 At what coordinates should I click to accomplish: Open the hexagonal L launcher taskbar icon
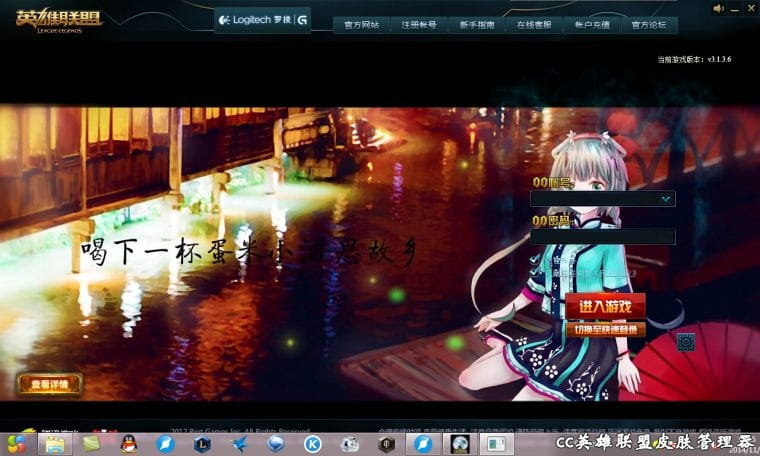click(x=202, y=444)
